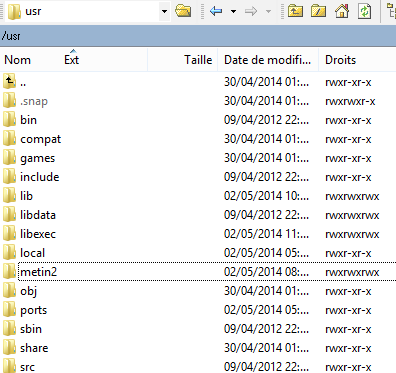
Task: Click the /usr path bar
Action: [x=198, y=36]
